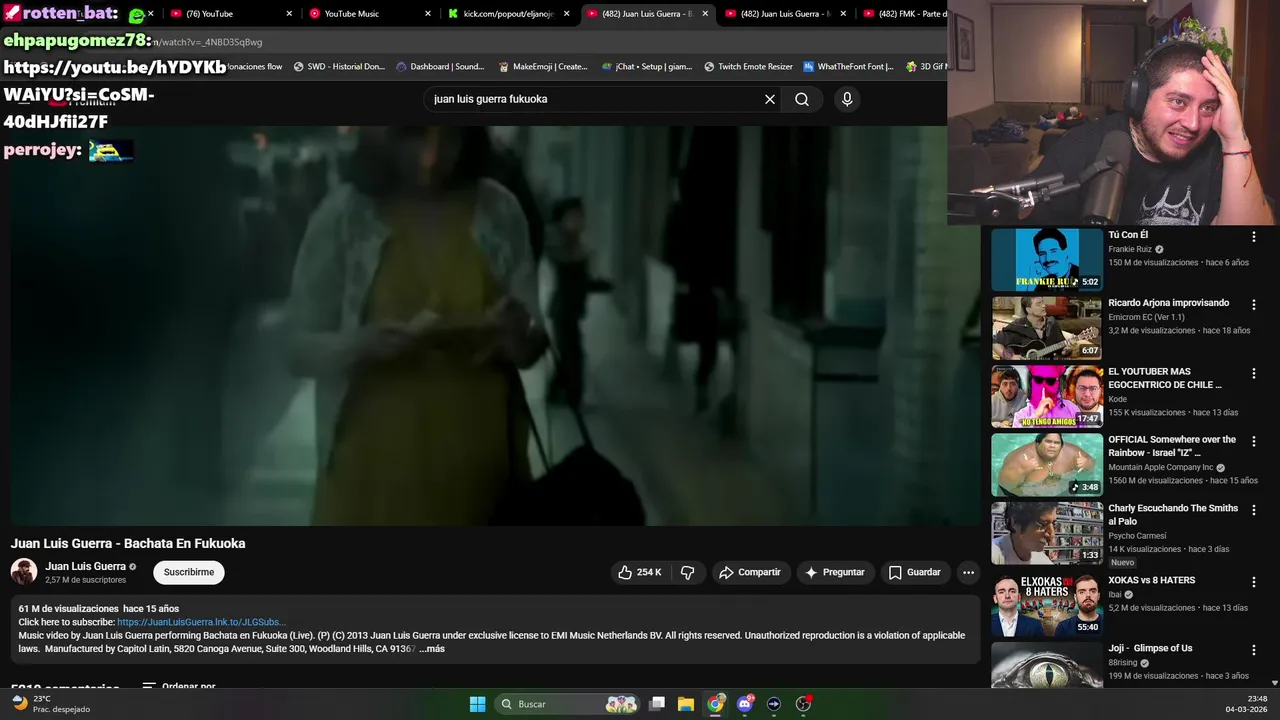Open Task View on taskbar
1280x720 pixels.
[657, 704]
